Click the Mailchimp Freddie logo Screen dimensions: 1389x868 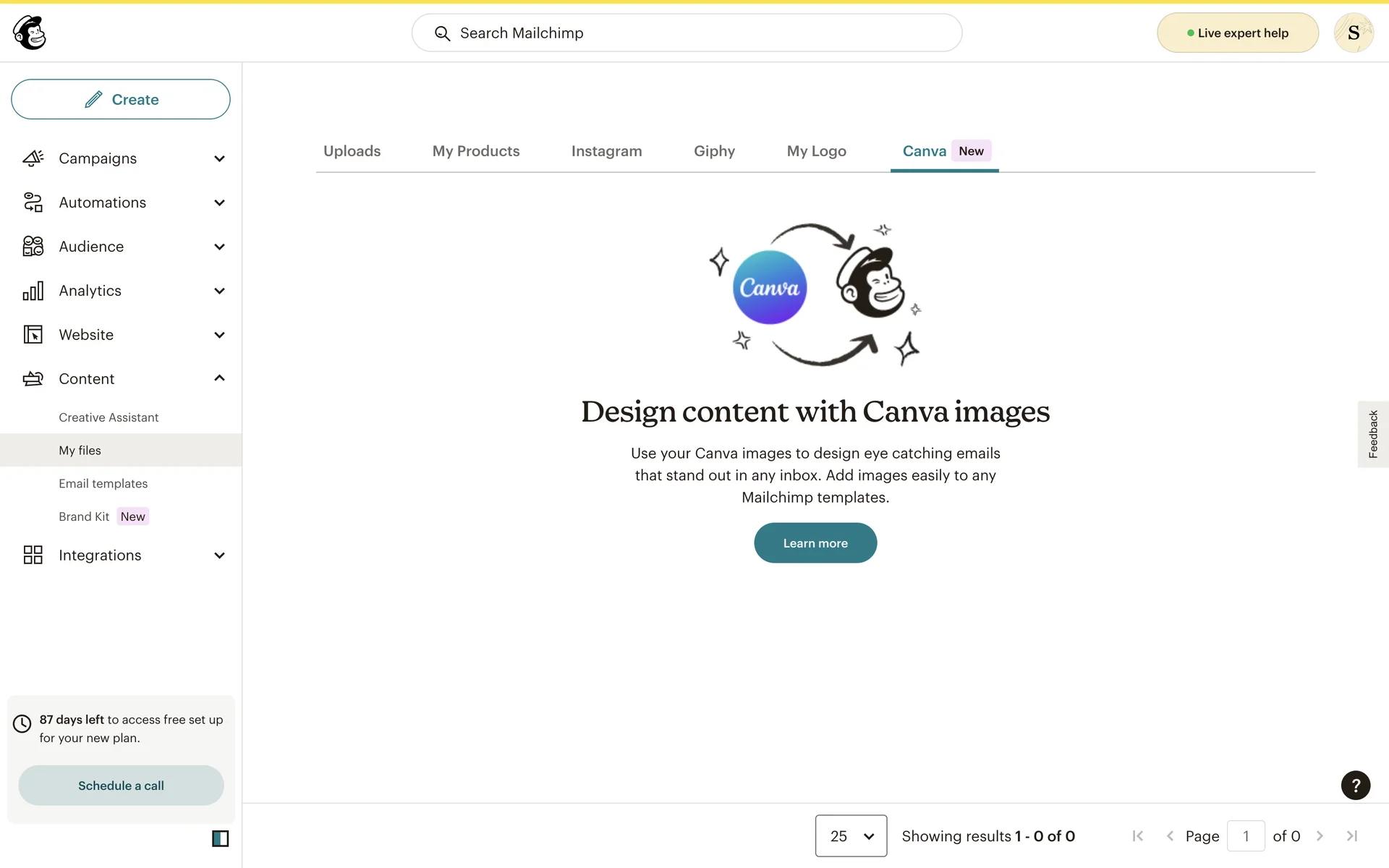30,33
